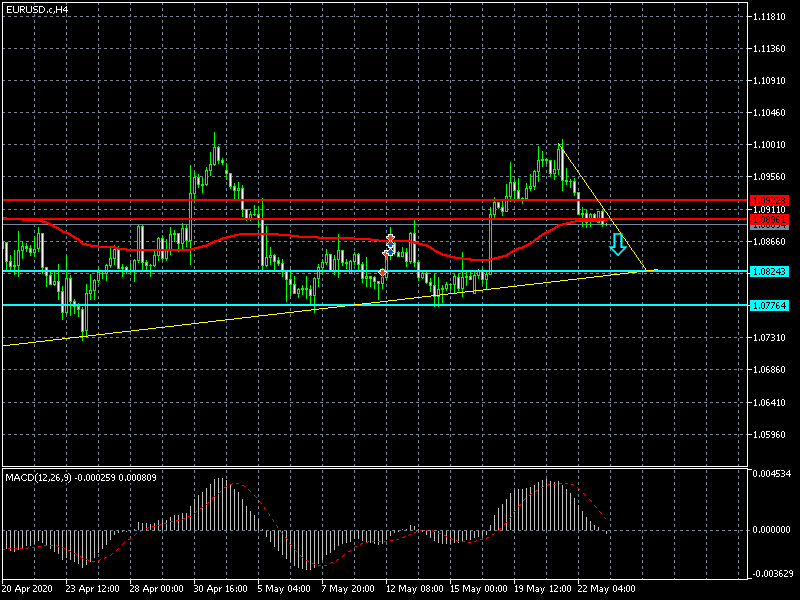Click the -0.003629 value on the MACD scale

[x=772, y=573]
